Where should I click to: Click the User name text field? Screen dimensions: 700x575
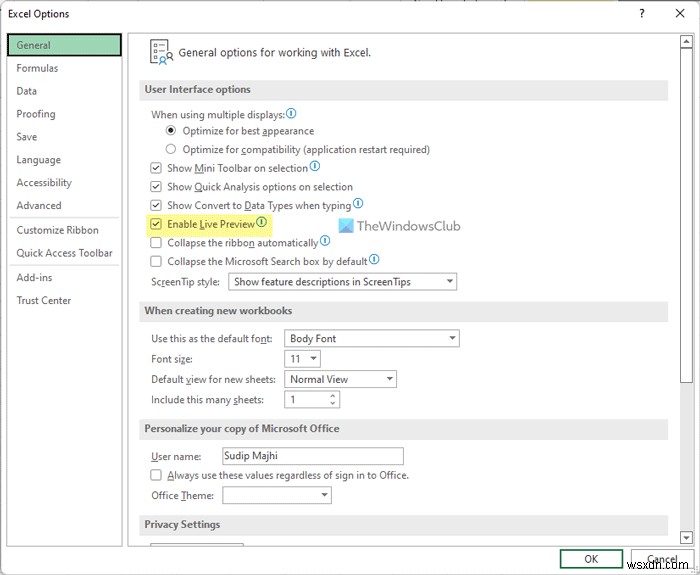coord(313,456)
